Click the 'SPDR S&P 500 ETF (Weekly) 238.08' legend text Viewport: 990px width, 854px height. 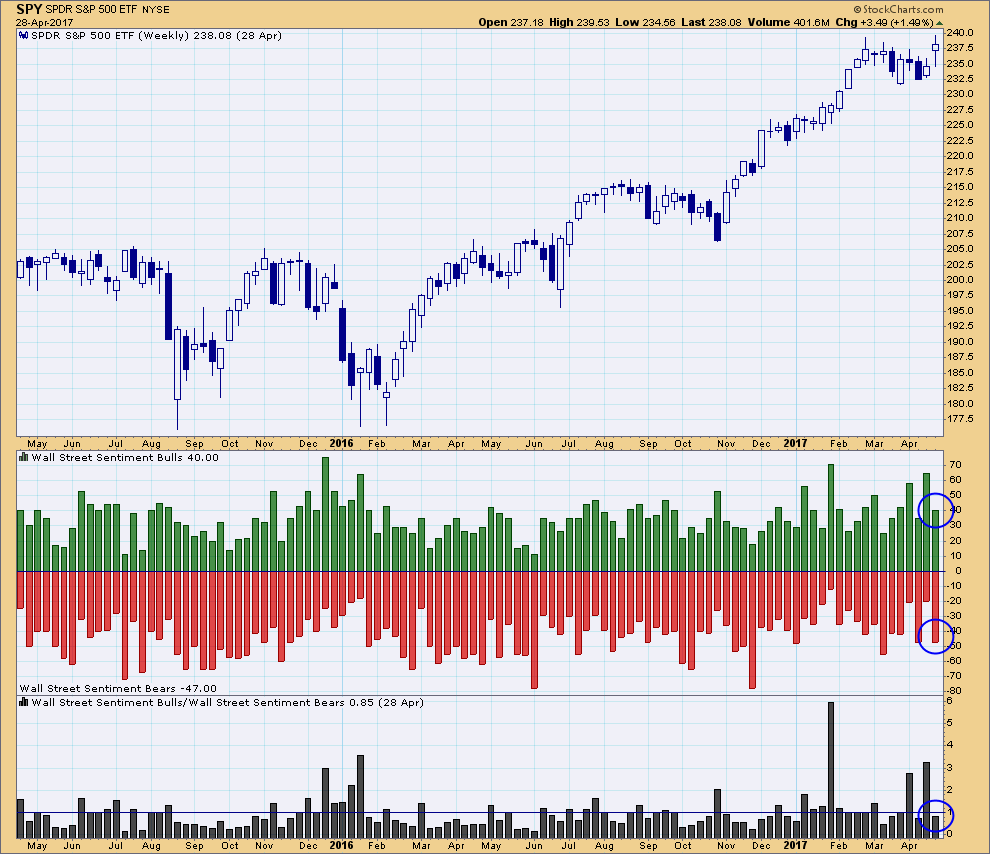point(132,36)
